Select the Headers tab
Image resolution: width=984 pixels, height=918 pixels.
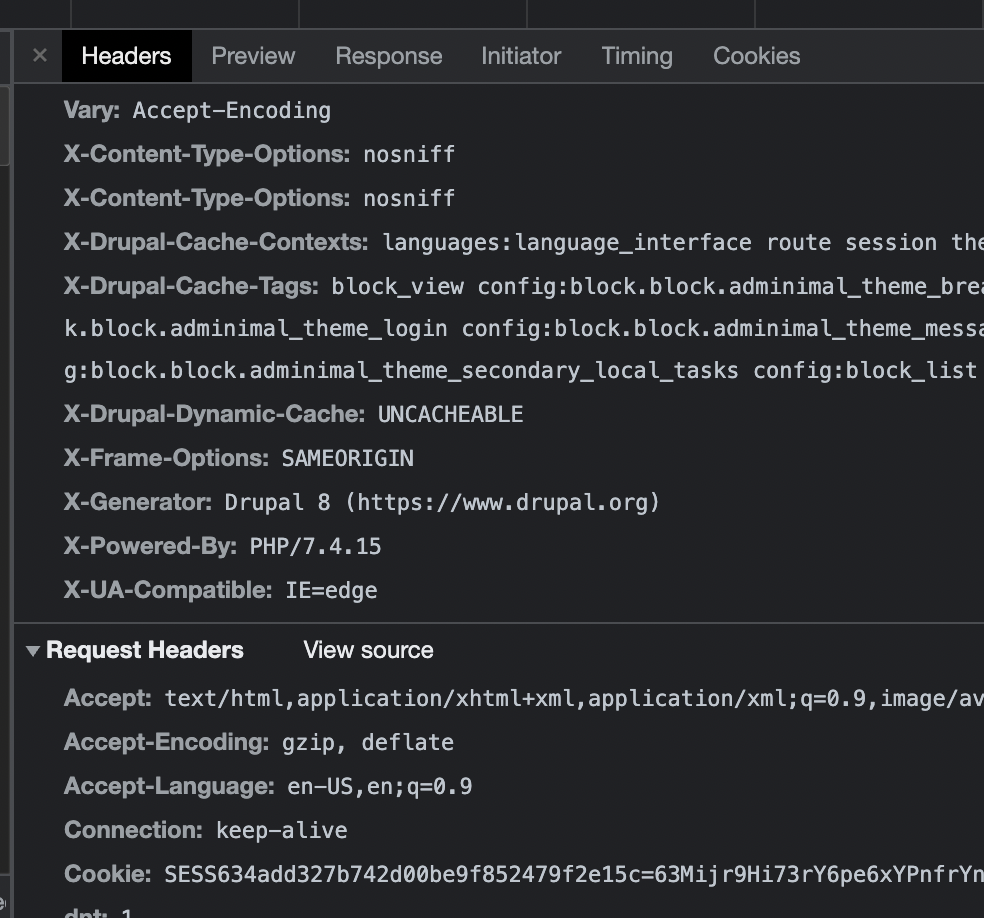[126, 56]
